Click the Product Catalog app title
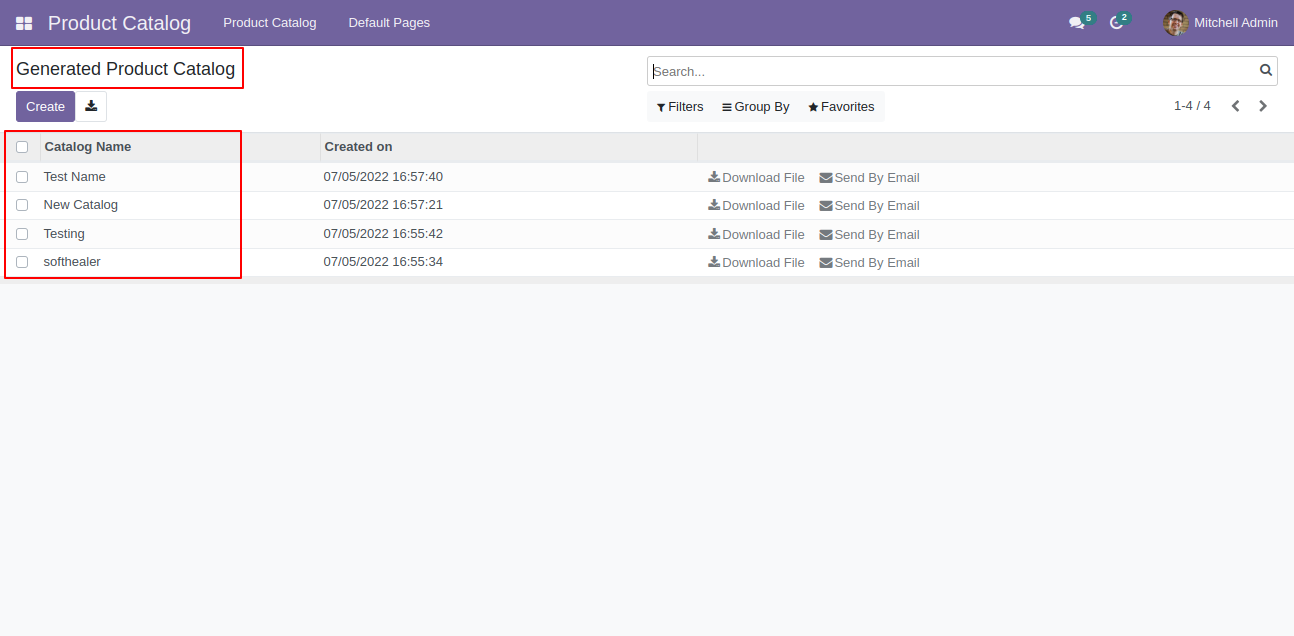The image size is (1294, 636). (119, 23)
